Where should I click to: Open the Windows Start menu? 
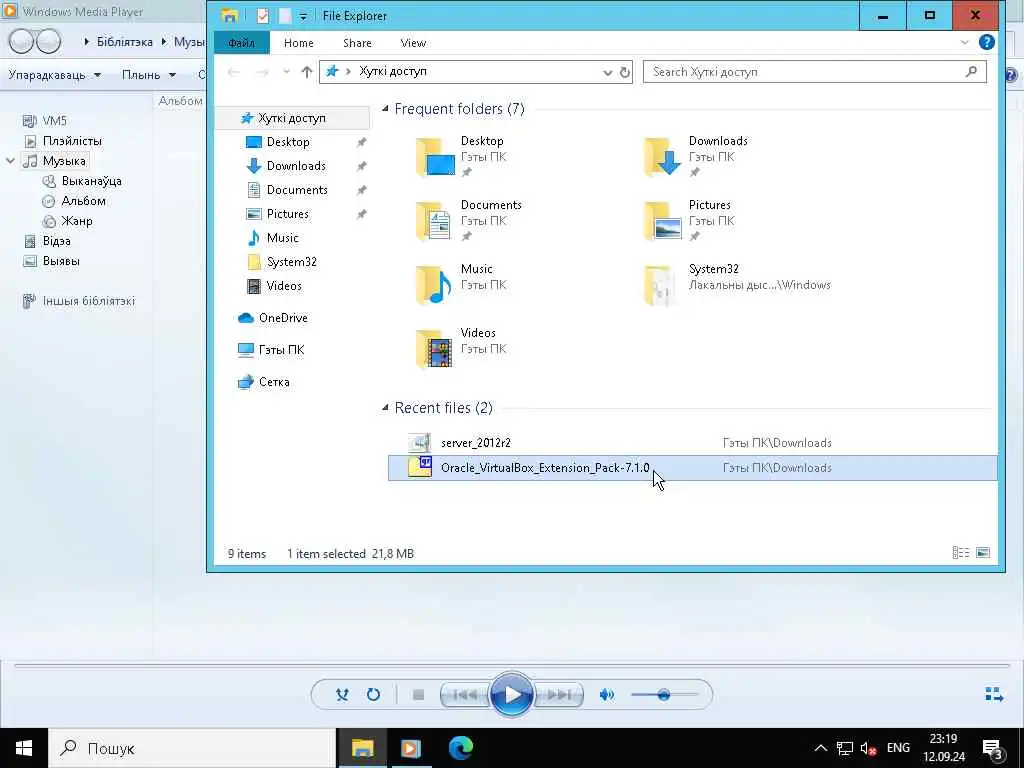24,748
